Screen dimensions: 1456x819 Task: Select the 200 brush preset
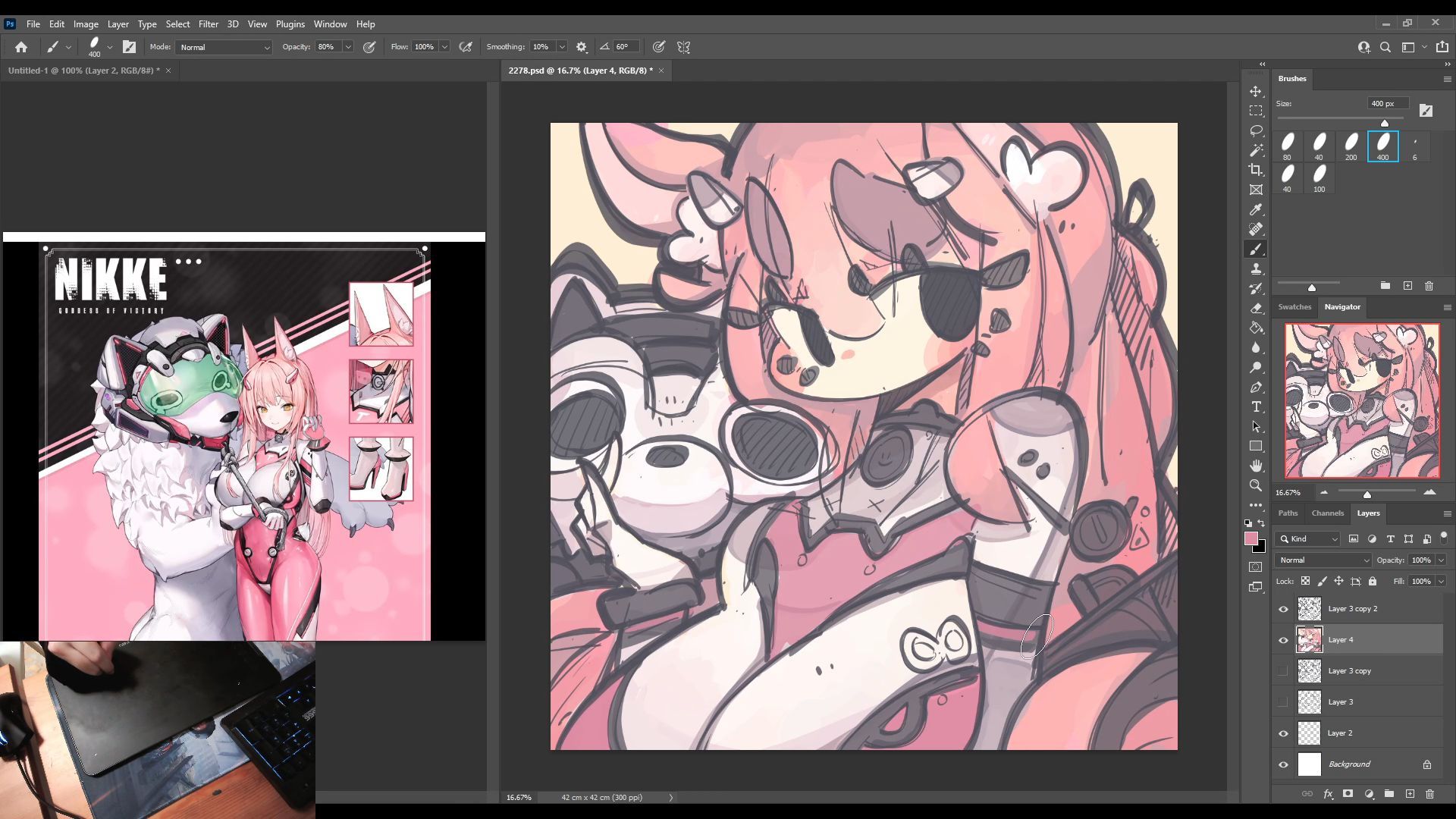tap(1351, 146)
